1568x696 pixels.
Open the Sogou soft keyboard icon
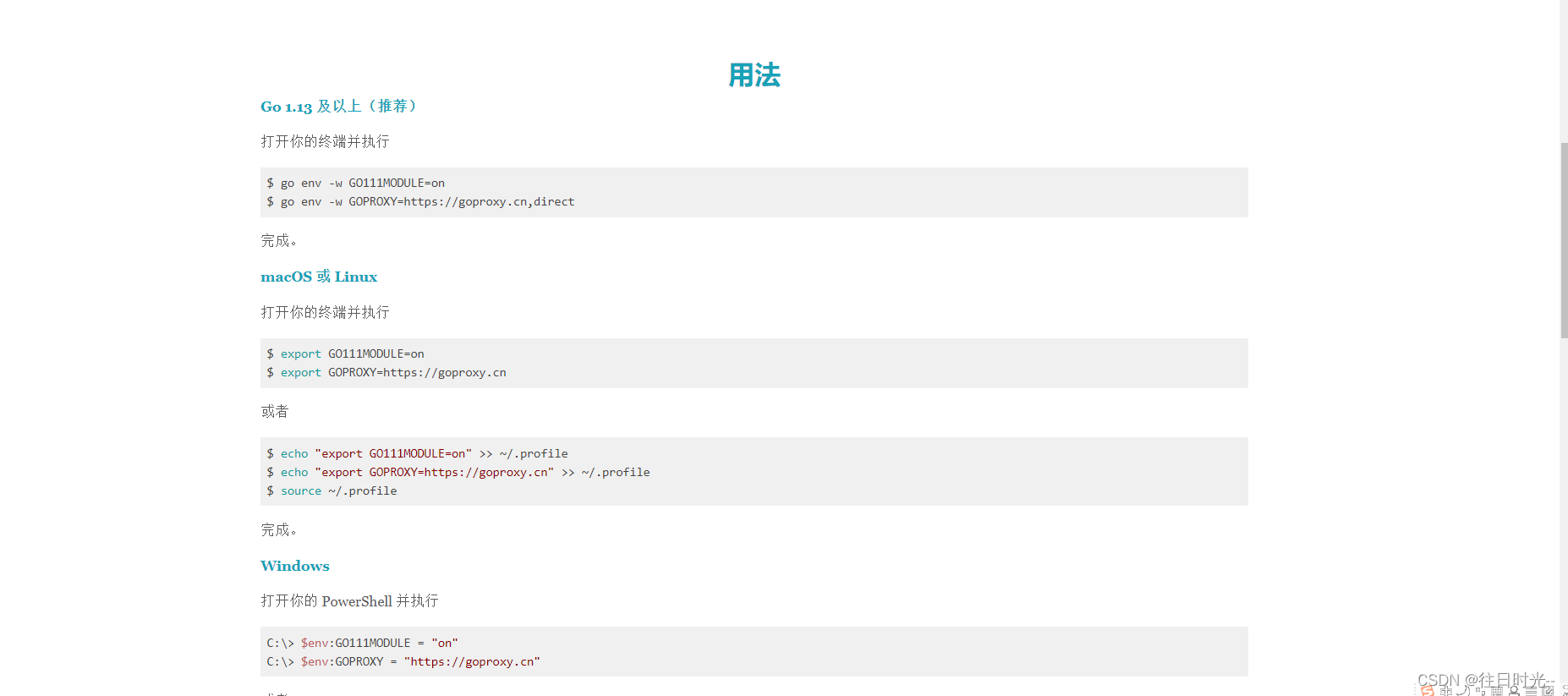[1497, 691]
